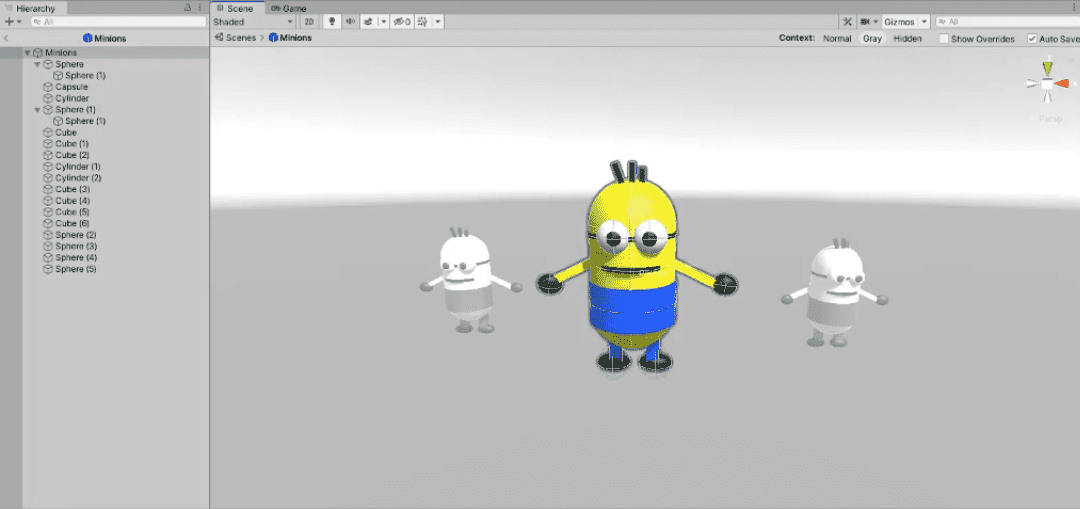Select the Cube object without number

click(x=66, y=133)
